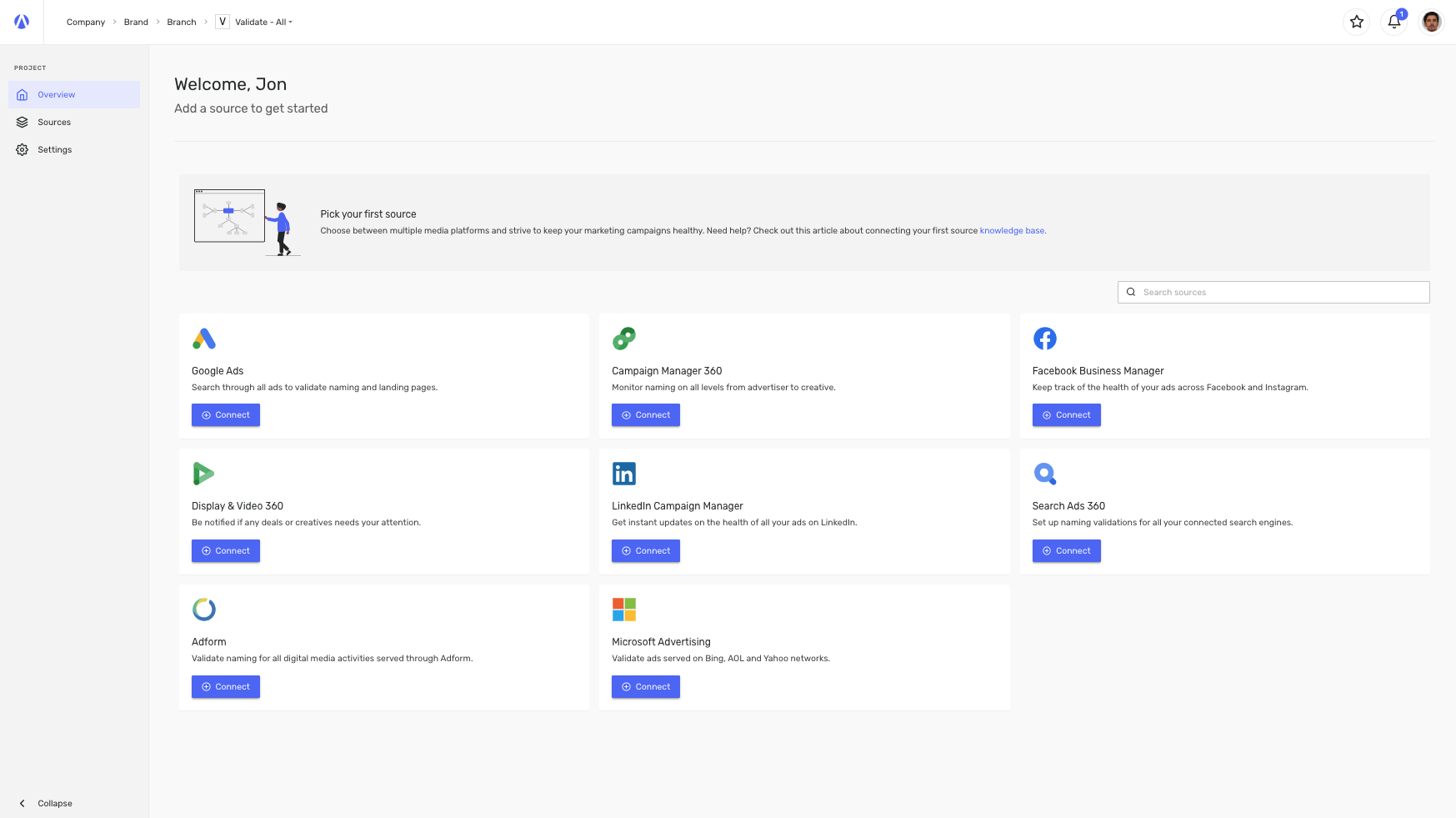Select the LinkedIn Campaign Manager icon

click(624, 474)
